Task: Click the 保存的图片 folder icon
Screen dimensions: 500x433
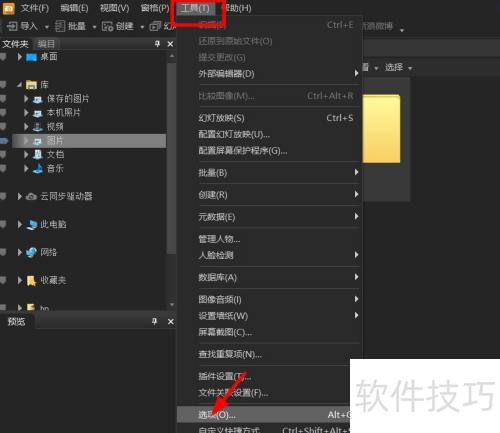Action: click(38, 99)
